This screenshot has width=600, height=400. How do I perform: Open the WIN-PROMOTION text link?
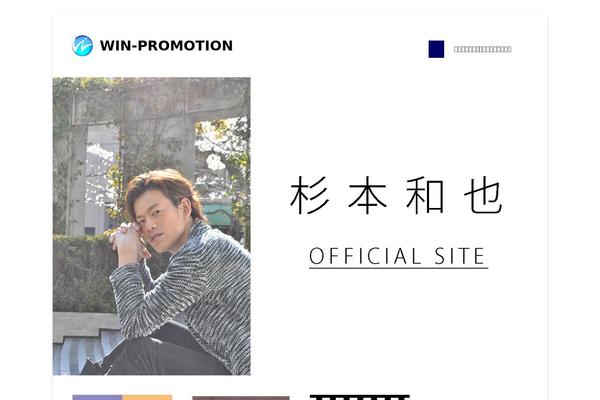point(166,46)
